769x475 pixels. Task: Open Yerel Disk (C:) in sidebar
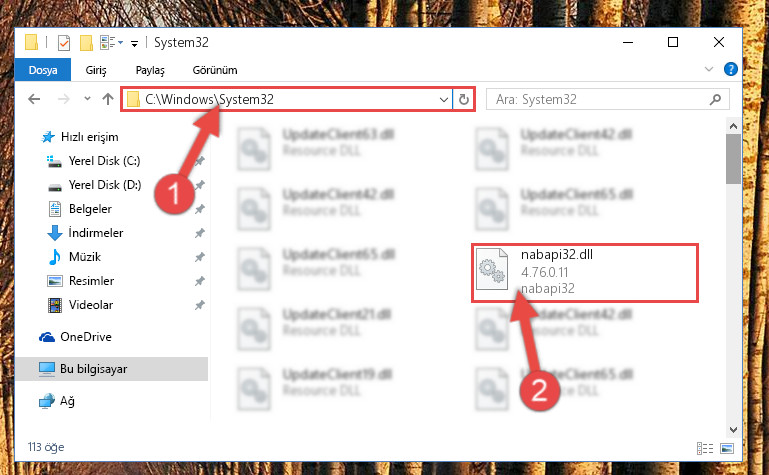(104, 161)
